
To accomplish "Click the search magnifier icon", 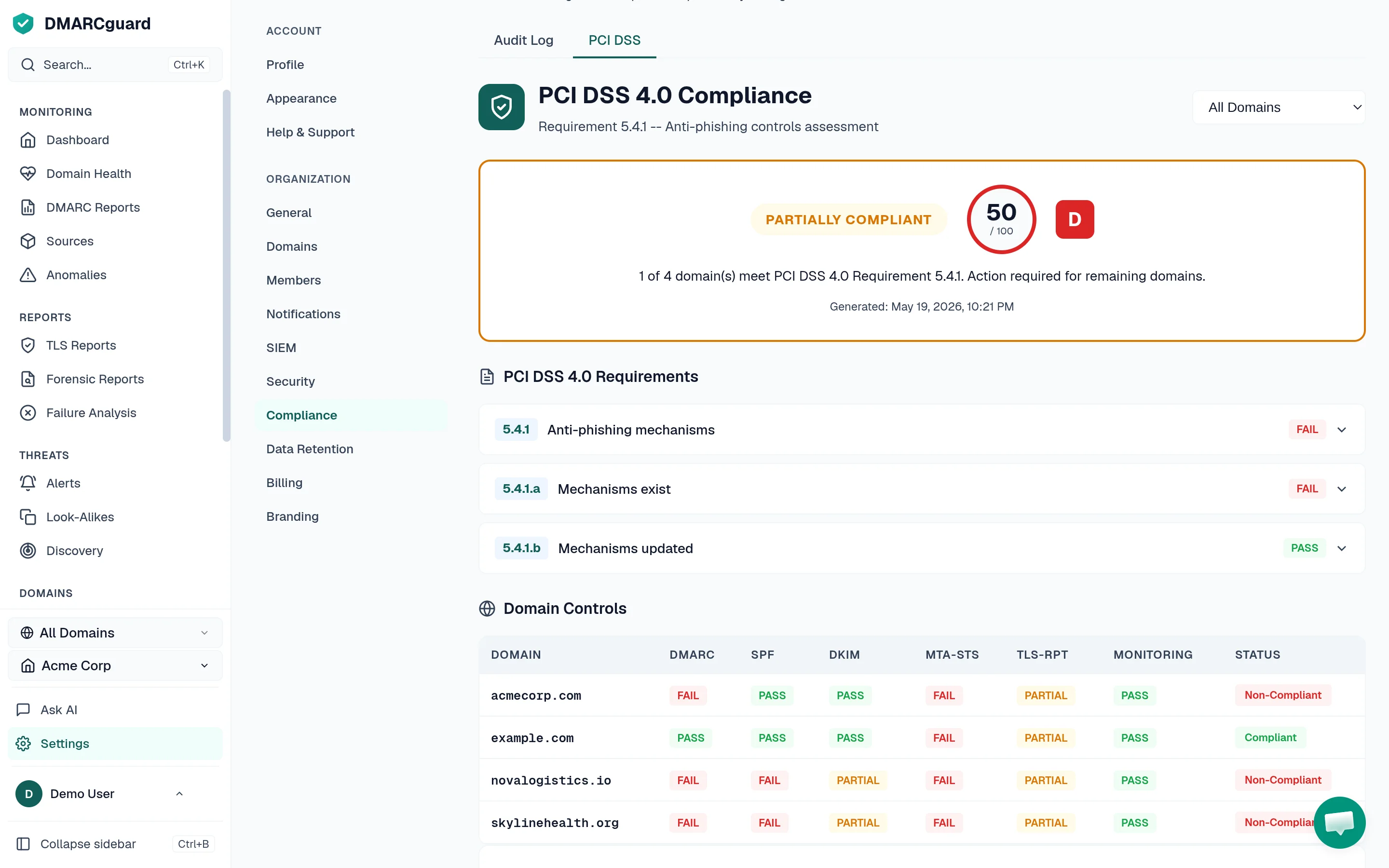I will tap(27, 64).
